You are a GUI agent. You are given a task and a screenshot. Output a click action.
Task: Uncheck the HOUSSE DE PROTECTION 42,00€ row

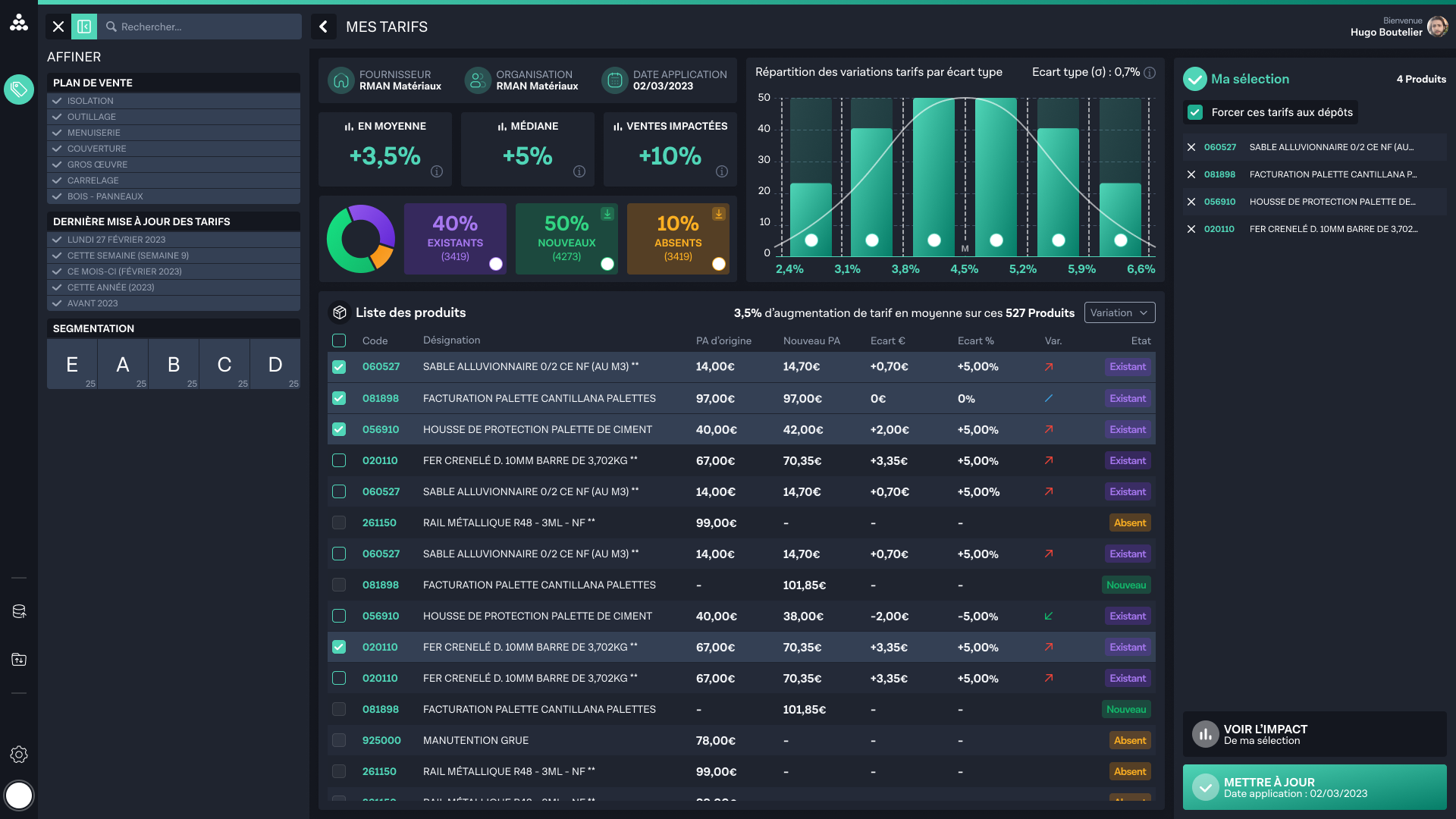click(339, 429)
